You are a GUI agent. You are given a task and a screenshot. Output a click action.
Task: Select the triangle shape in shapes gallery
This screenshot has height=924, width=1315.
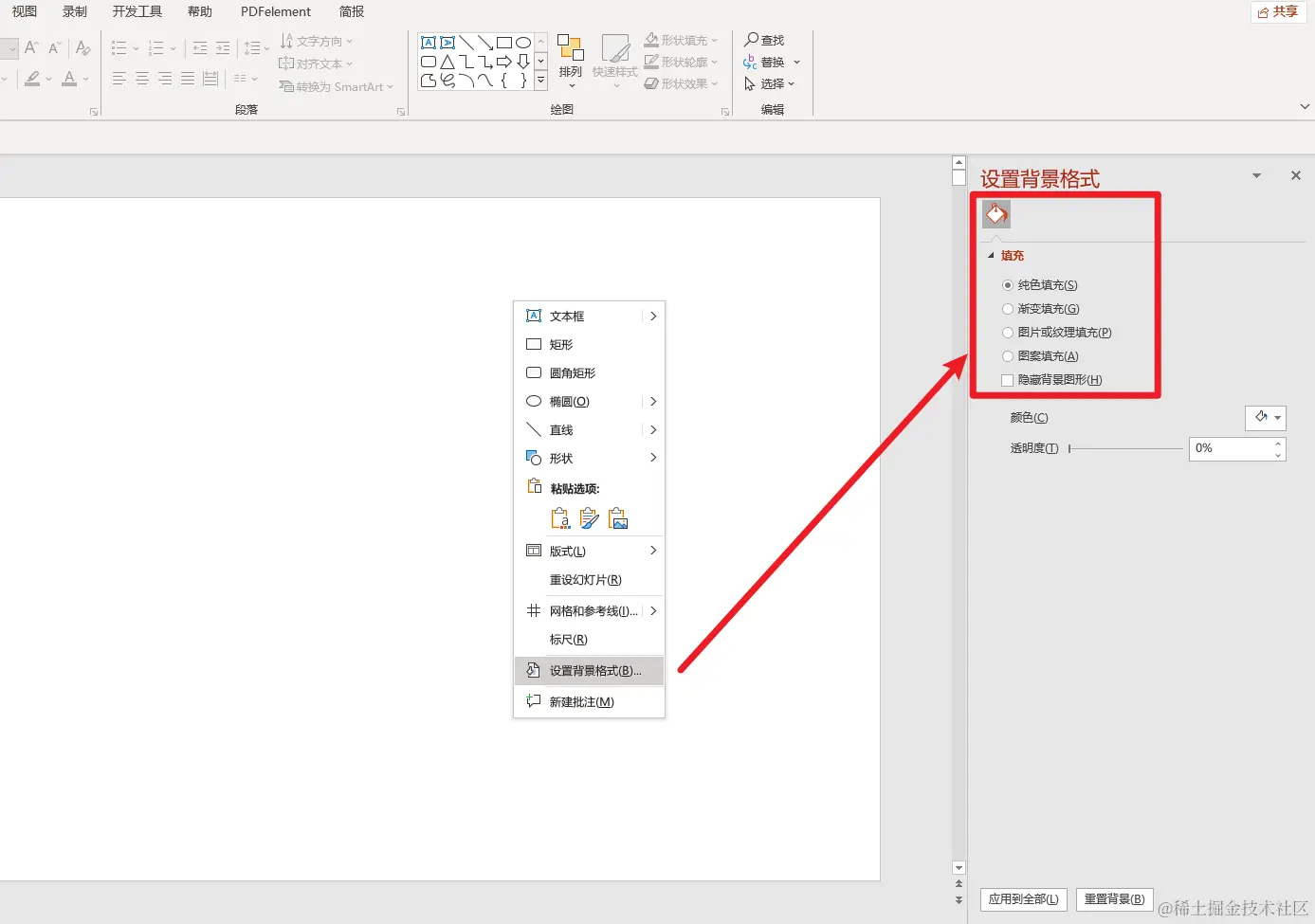pos(447,62)
